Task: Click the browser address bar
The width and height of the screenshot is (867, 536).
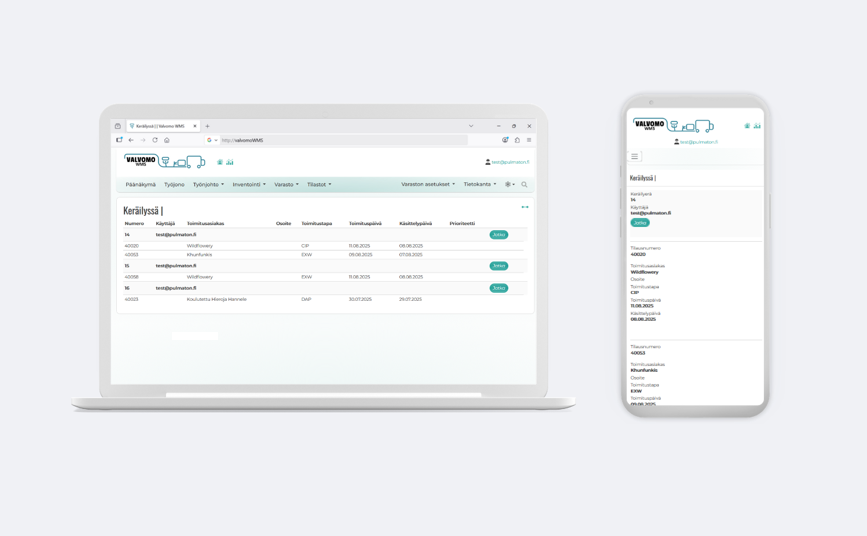Action: click(x=340, y=140)
